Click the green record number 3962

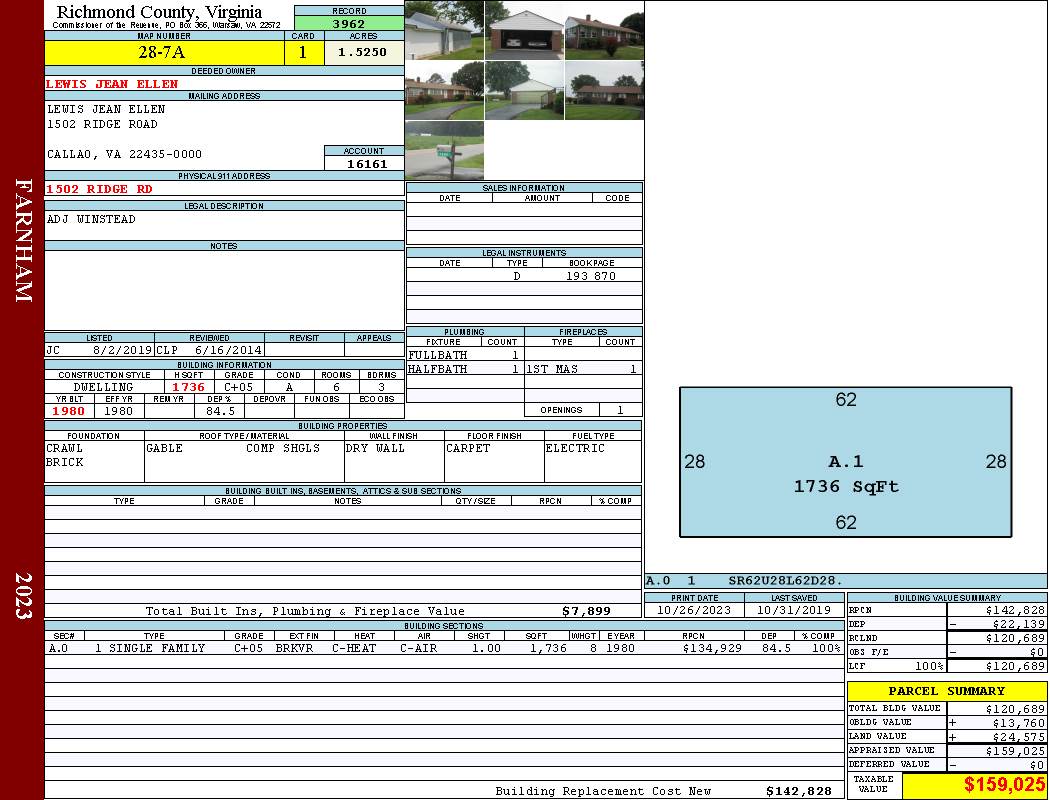click(349, 24)
